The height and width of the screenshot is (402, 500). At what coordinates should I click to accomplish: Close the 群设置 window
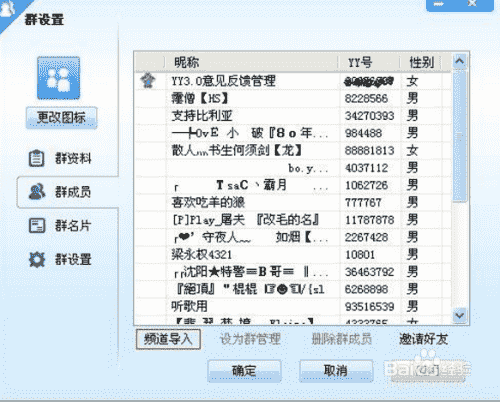[x=473, y=4]
